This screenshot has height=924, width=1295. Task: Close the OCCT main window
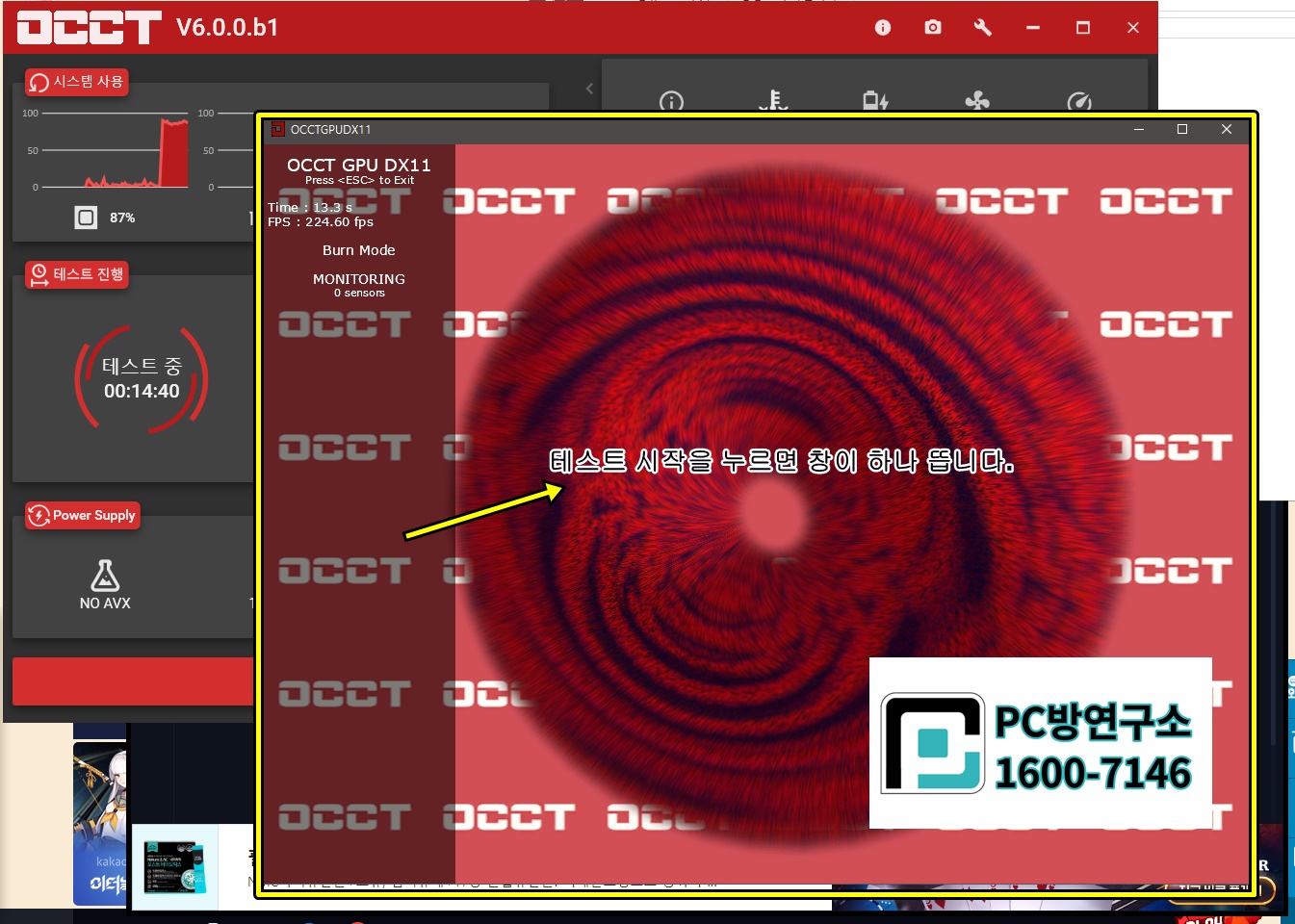[1133, 27]
